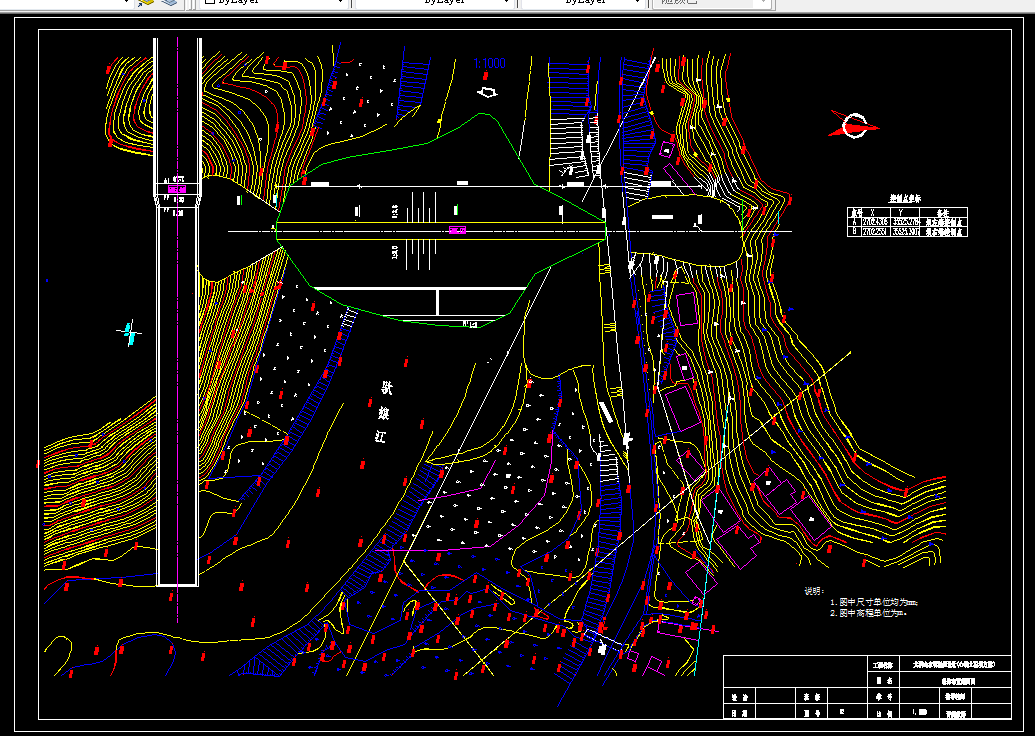Open the first ByLayer color dropdown
The height and width of the screenshot is (736, 1035).
coord(273,3)
